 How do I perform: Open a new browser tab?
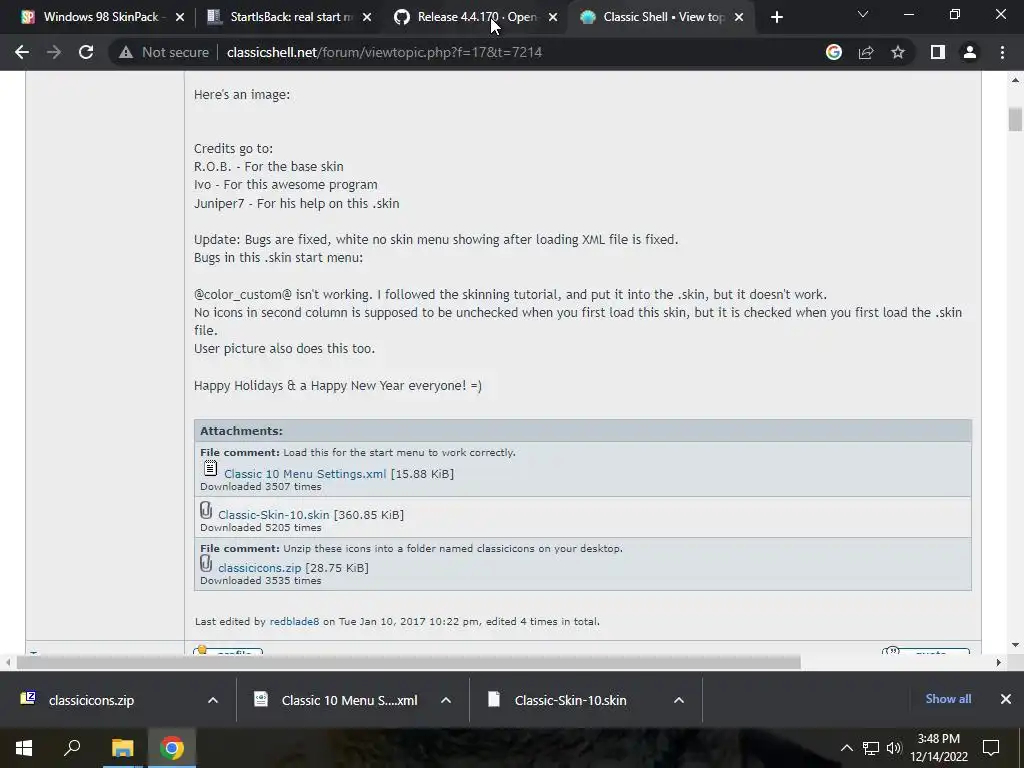point(776,17)
